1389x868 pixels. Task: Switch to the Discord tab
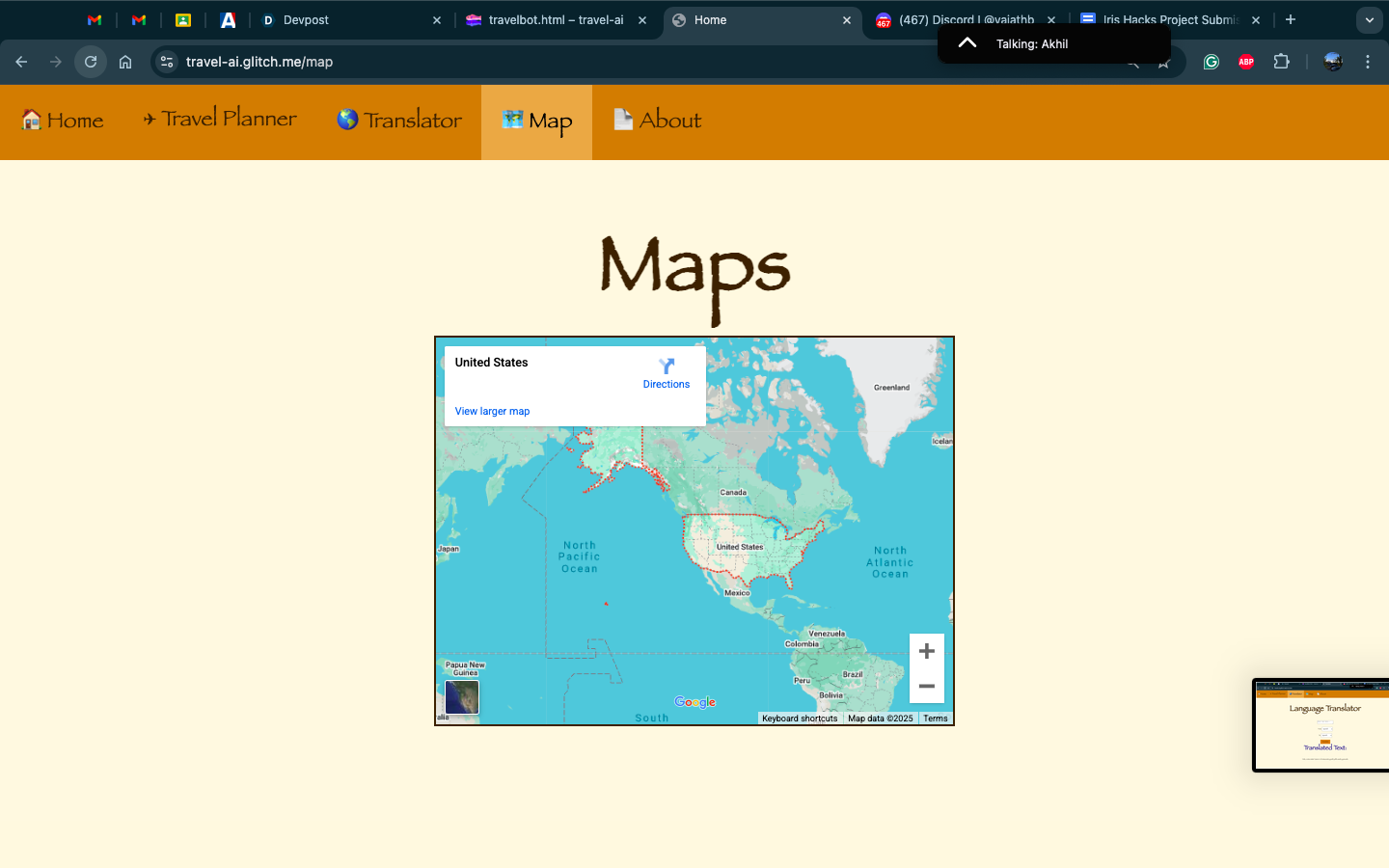point(967,19)
